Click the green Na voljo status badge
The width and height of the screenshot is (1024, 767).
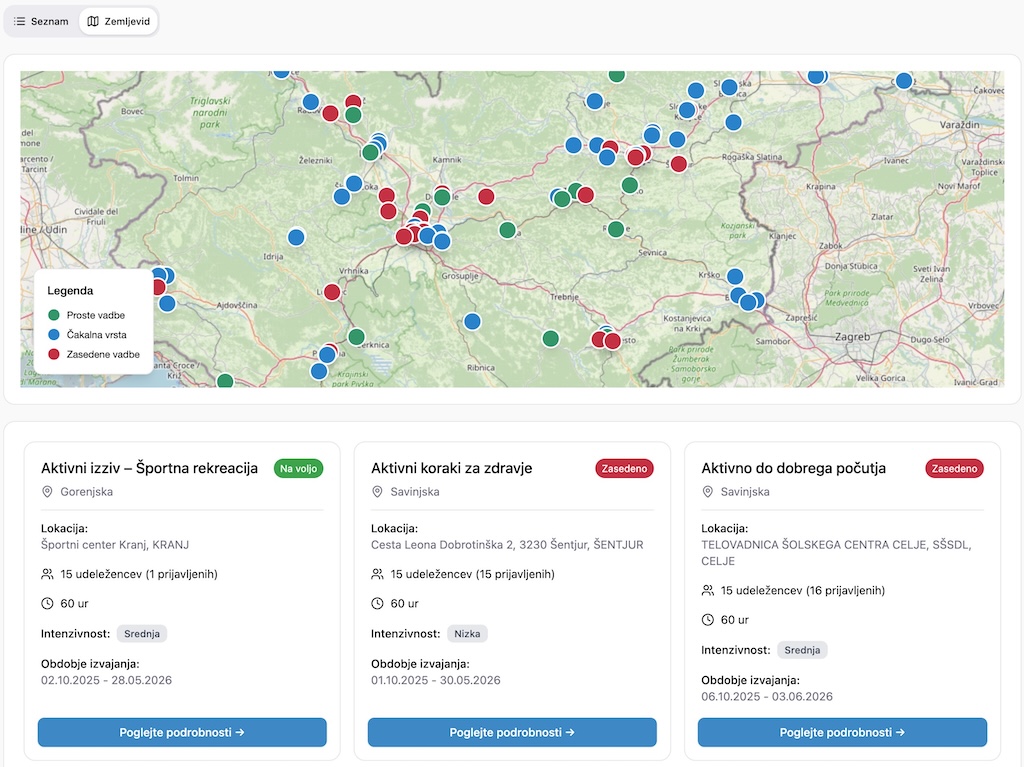coord(300,468)
